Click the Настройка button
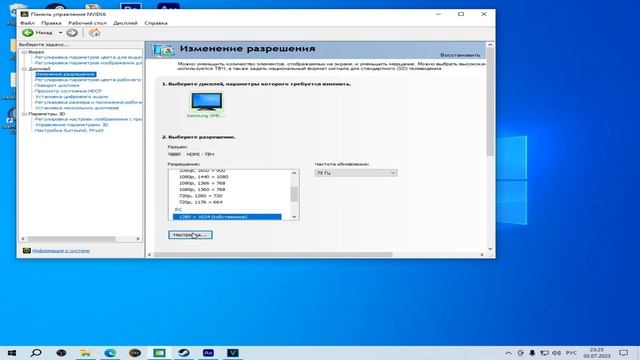The image size is (640, 360). coord(190,235)
